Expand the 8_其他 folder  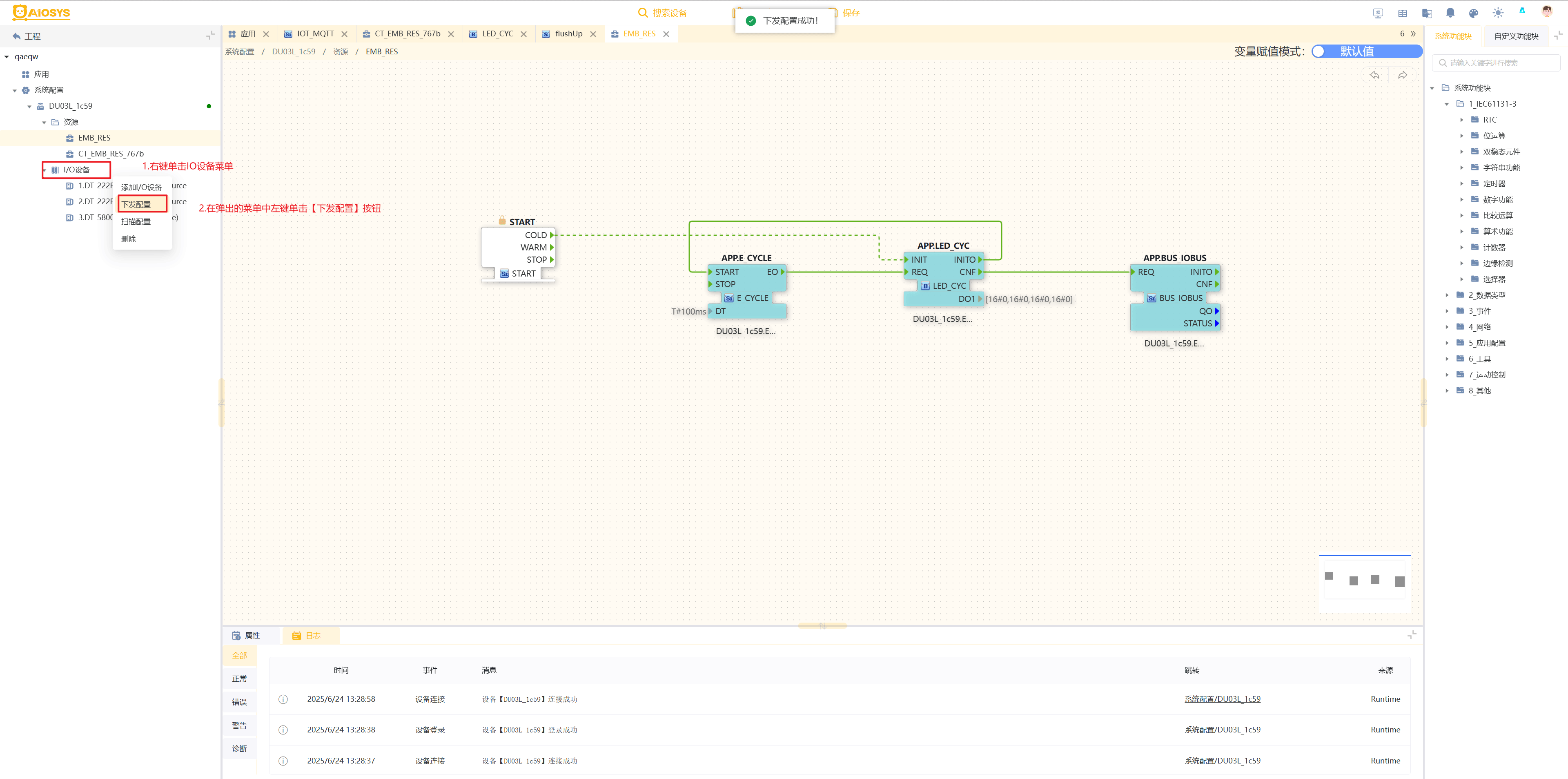[x=1447, y=391]
